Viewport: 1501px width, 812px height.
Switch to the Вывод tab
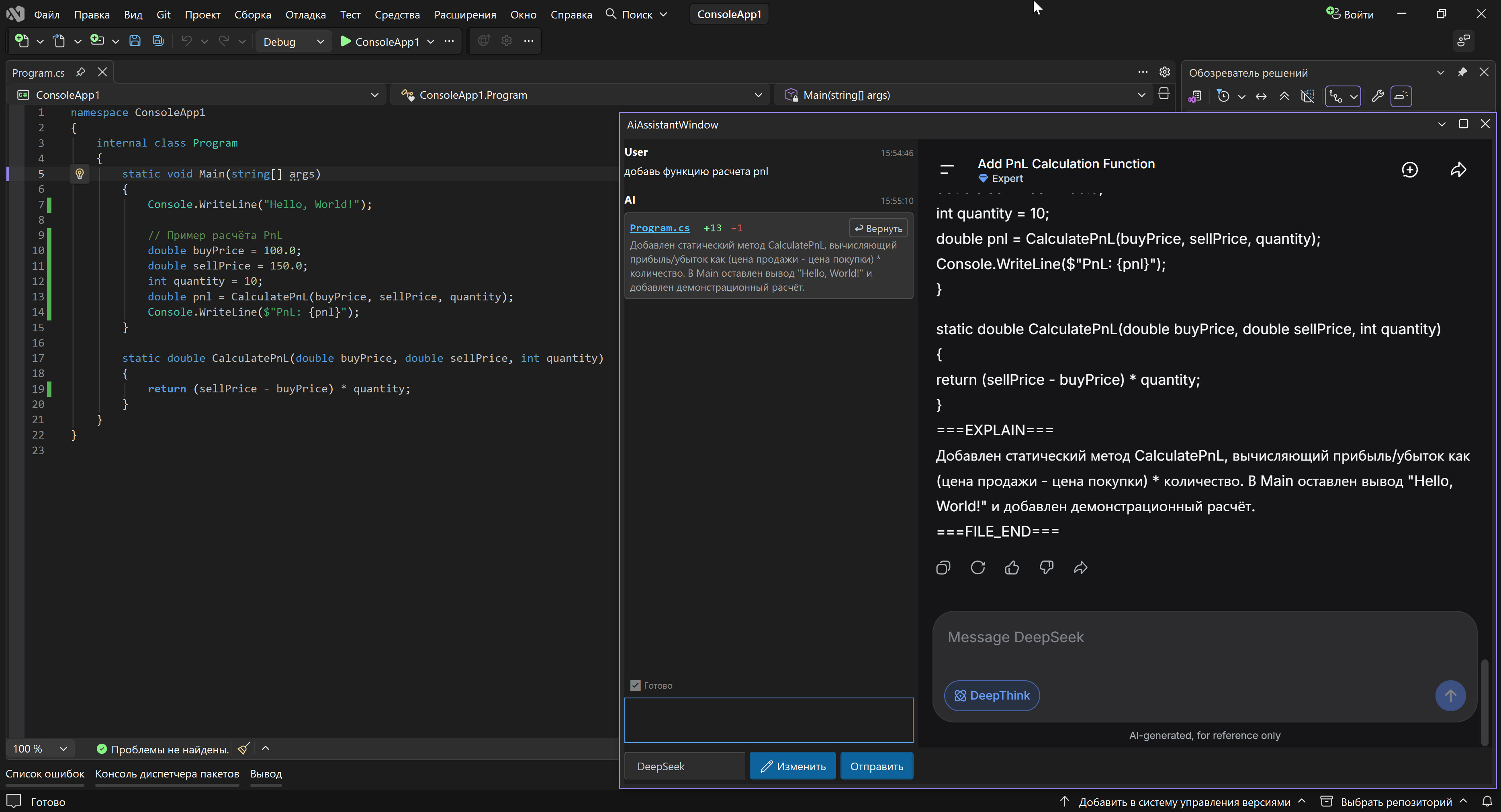click(x=266, y=773)
